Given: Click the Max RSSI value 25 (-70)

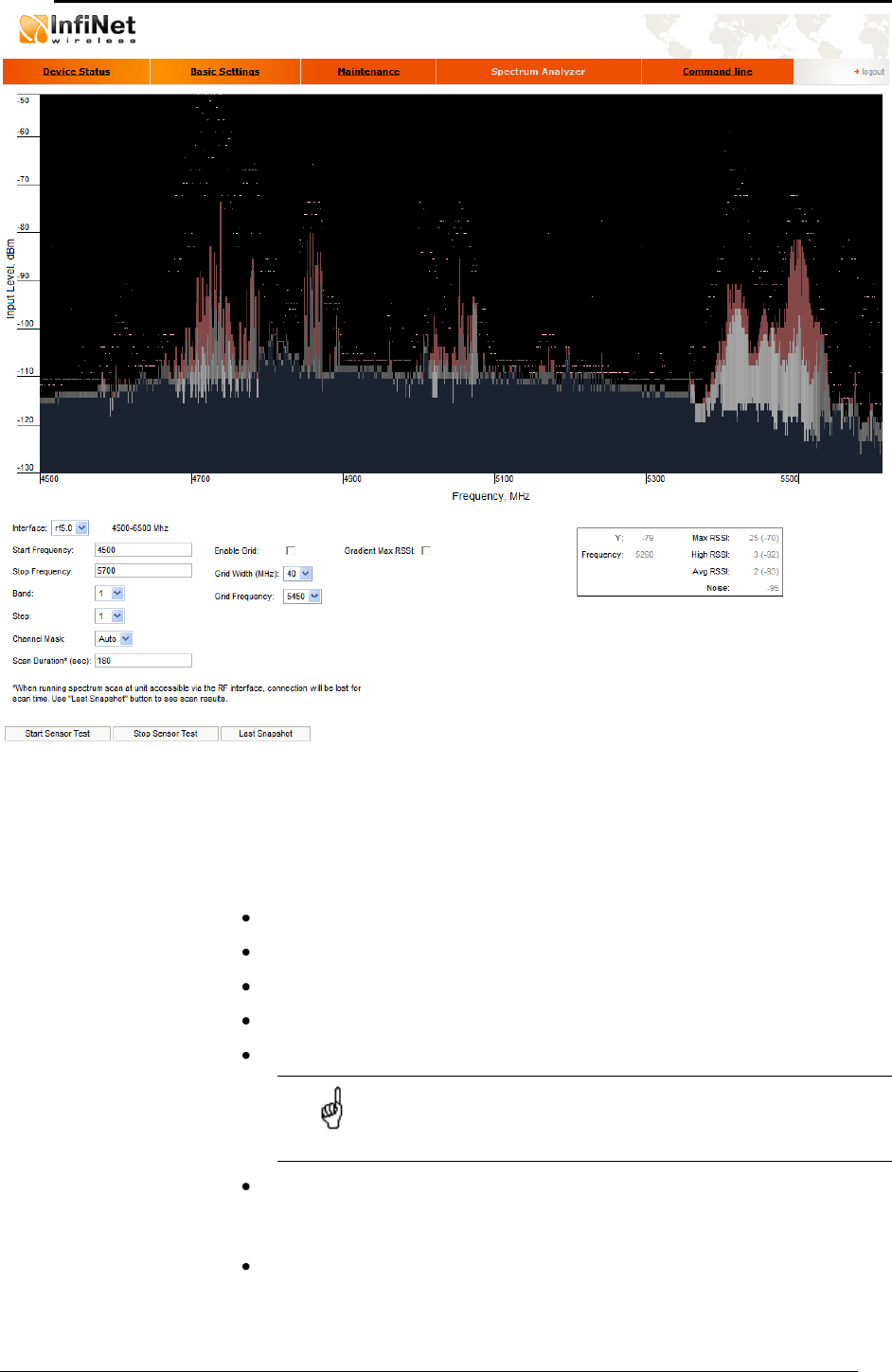Looking at the screenshot, I should (763, 538).
